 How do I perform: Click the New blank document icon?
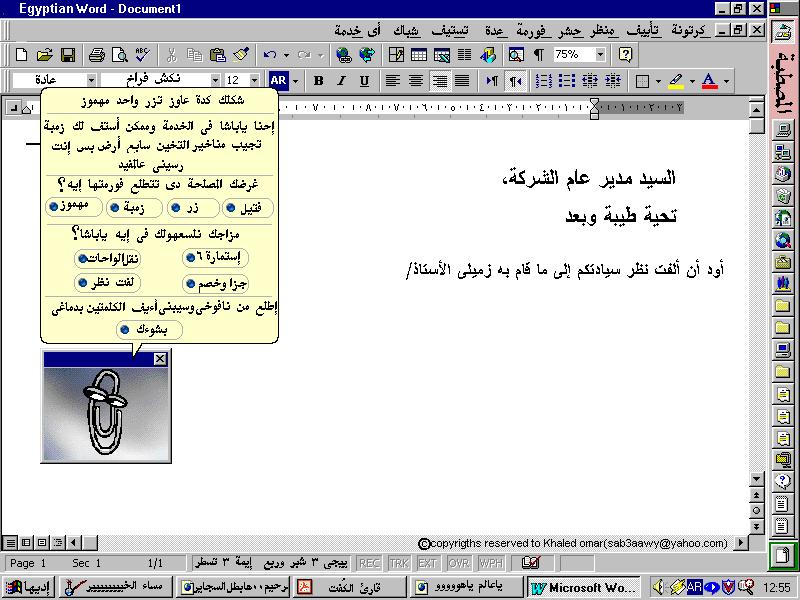(21, 55)
